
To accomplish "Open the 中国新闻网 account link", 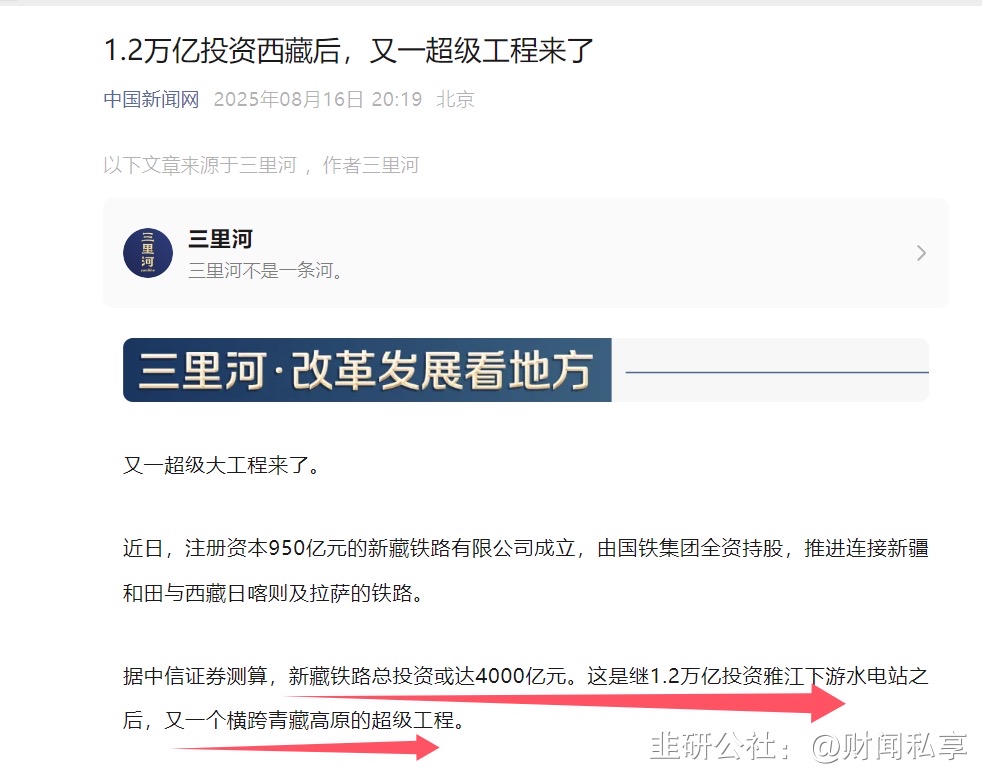I will tap(151, 99).
